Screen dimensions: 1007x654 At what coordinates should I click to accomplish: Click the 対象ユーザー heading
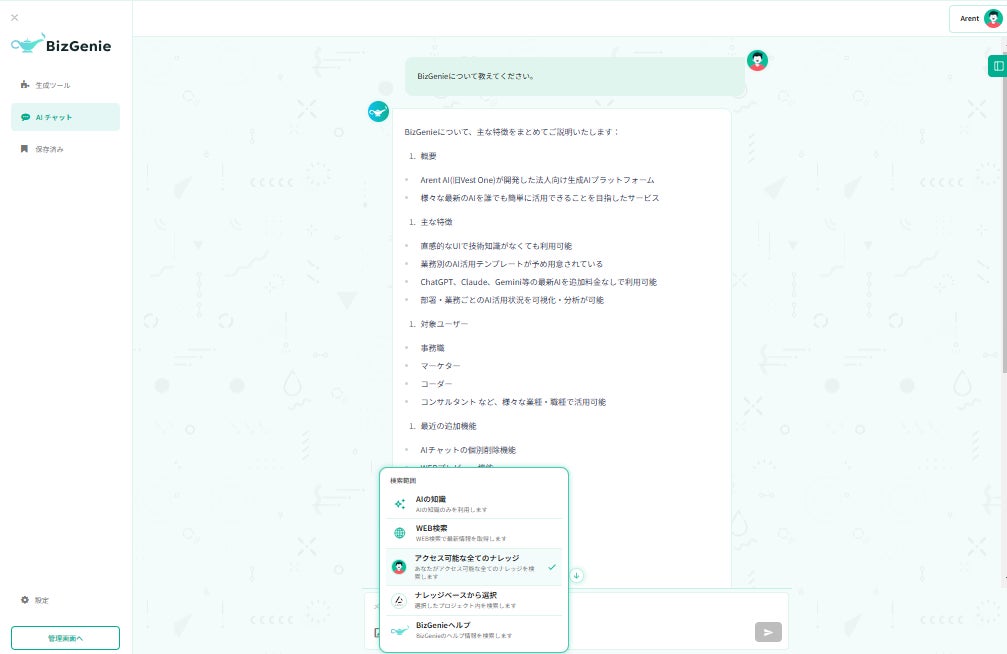click(444, 324)
